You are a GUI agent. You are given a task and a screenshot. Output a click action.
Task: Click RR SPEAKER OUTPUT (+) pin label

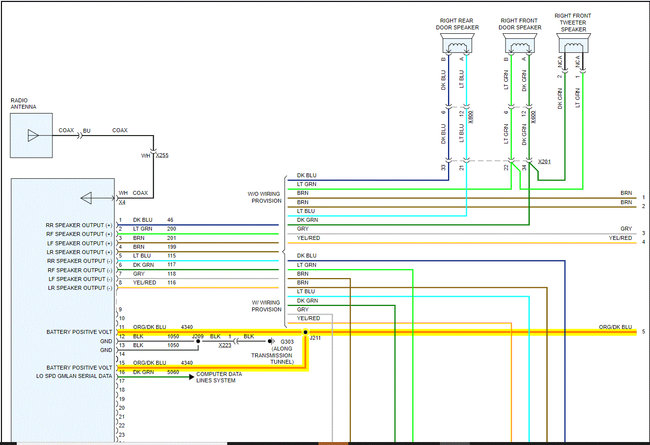[79, 225]
